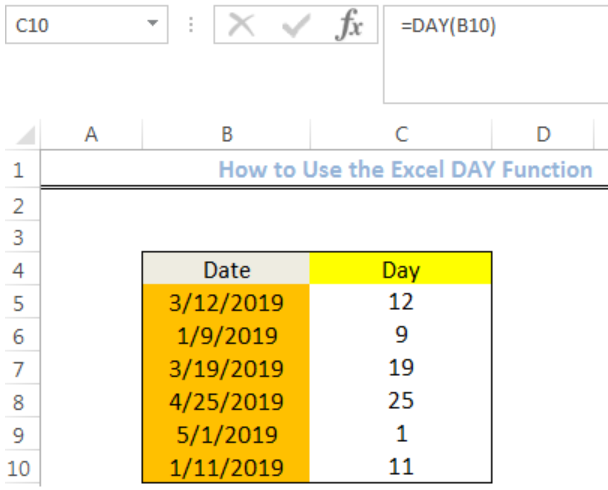Click the Cancel (X) formula entry icon

point(241,25)
